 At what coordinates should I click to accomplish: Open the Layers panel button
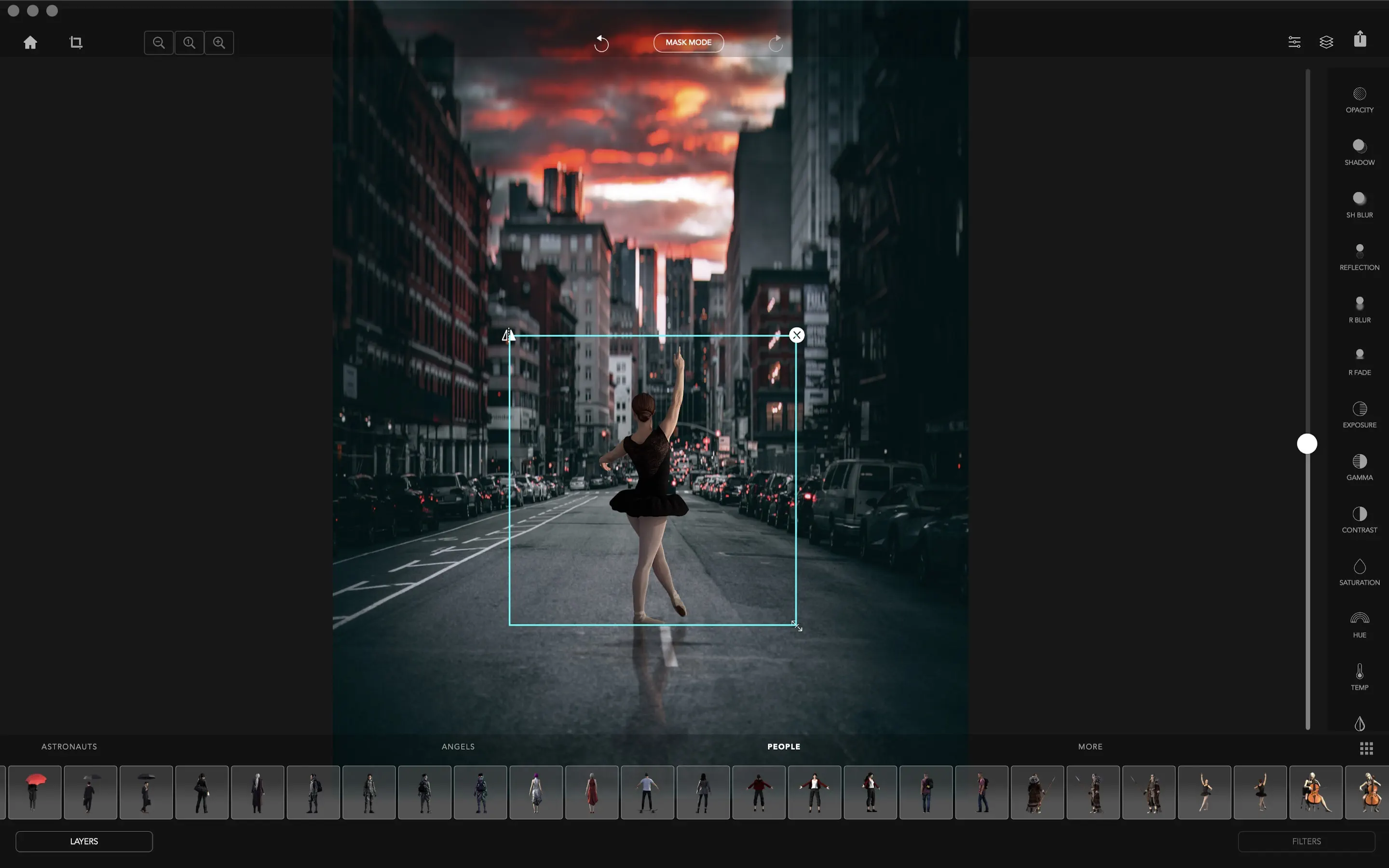(84, 841)
